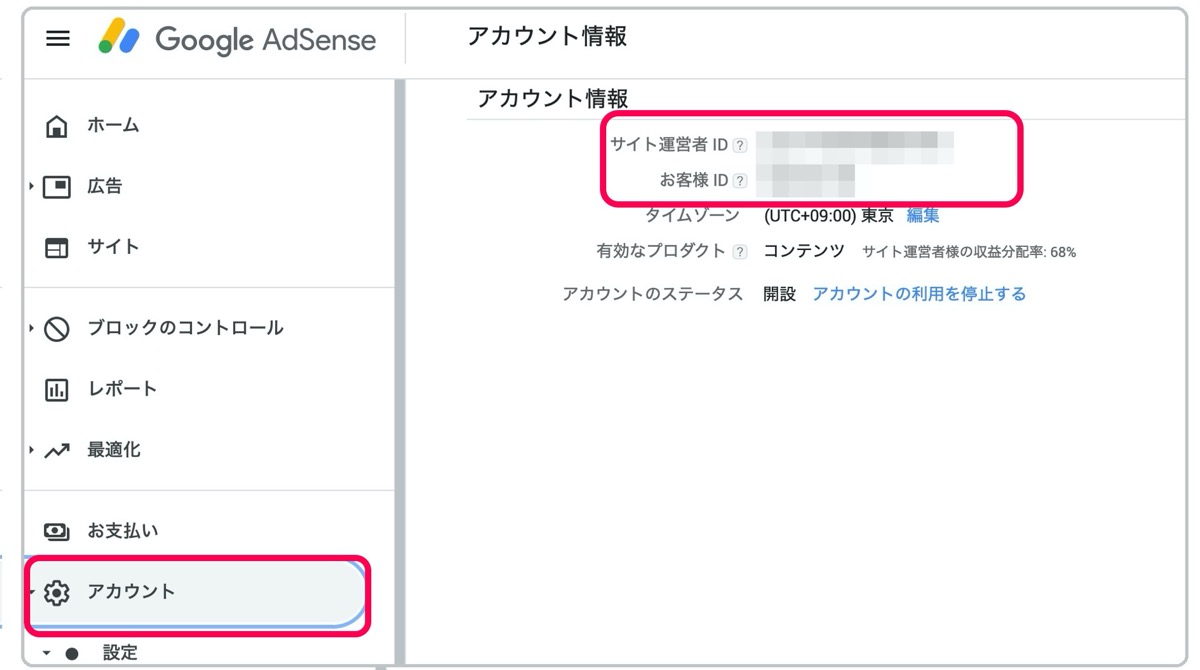
Task: Click the 最適化 trend arrow icon
Action: (x=57, y=451)
